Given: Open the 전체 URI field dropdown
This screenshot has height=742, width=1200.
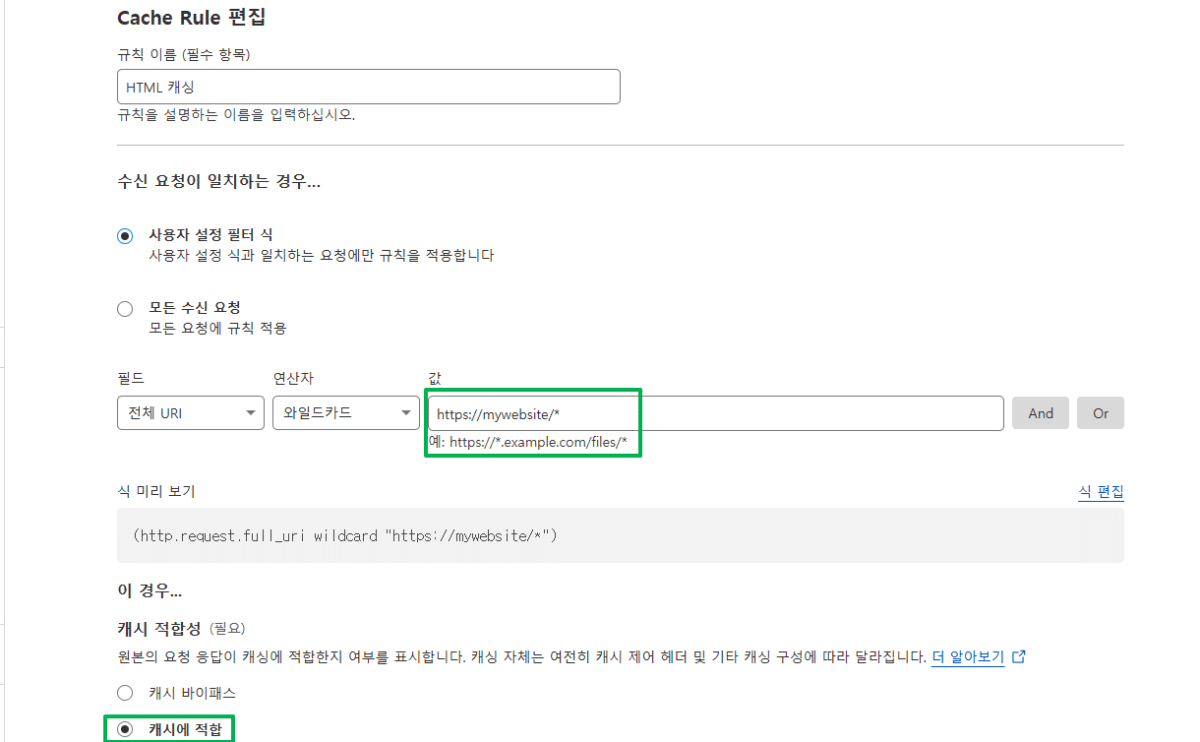Looking at the screenshot, I should point(191,413).
